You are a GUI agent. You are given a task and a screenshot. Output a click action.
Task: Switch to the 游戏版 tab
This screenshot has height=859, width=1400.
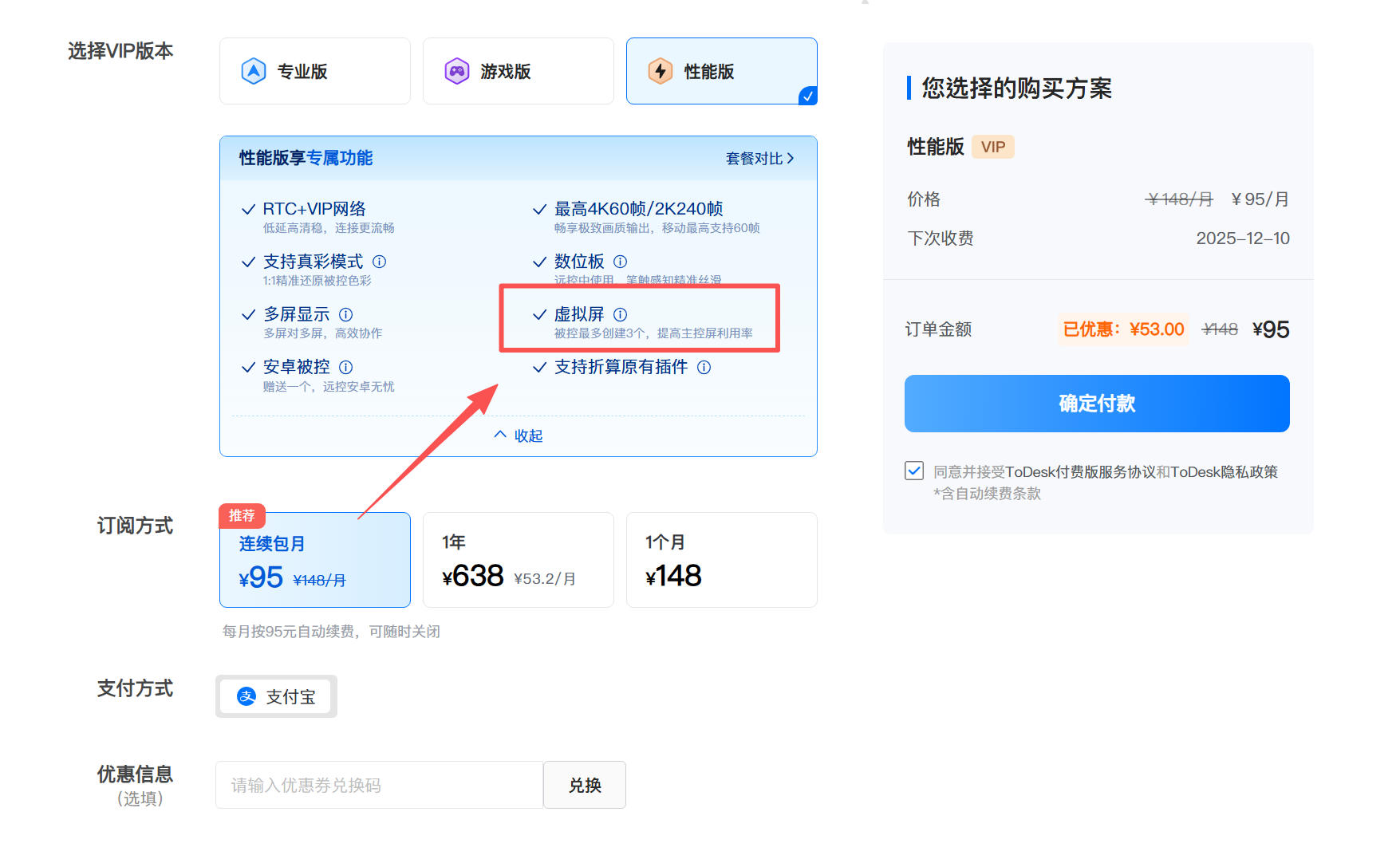(518, 71)
